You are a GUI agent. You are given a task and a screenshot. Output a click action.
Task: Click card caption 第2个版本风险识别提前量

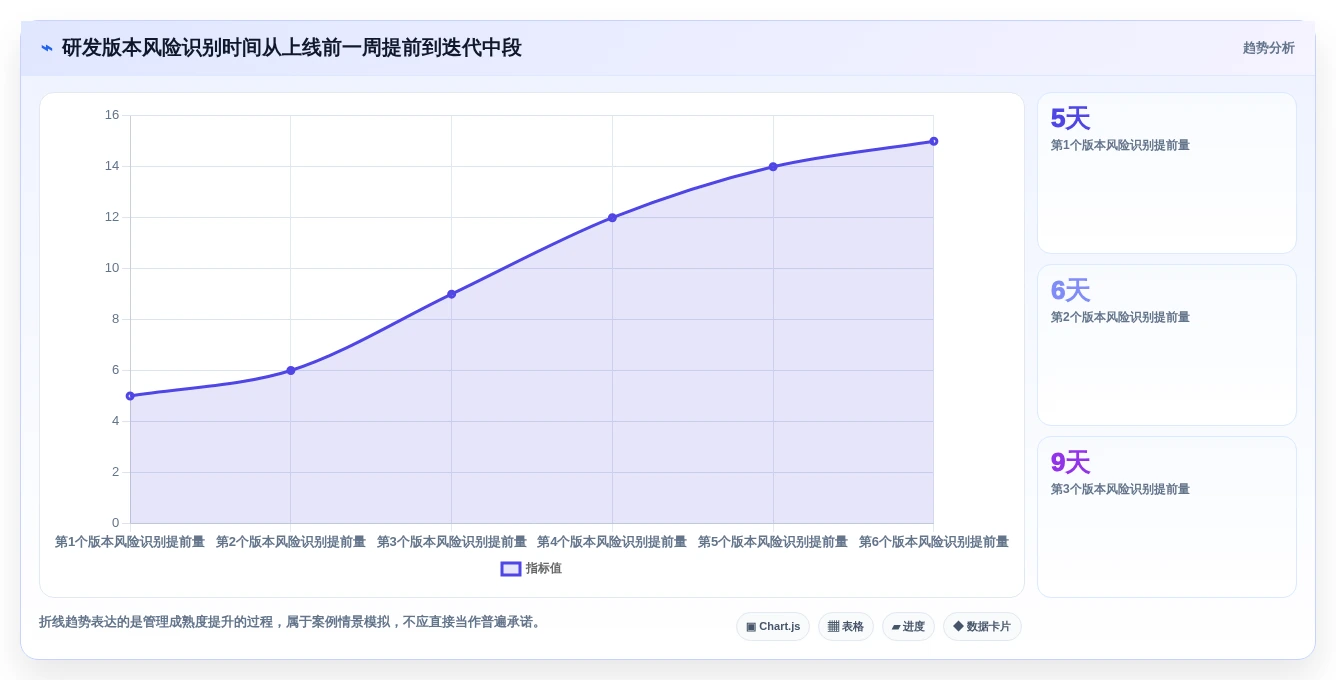(x=1120, y=317)
